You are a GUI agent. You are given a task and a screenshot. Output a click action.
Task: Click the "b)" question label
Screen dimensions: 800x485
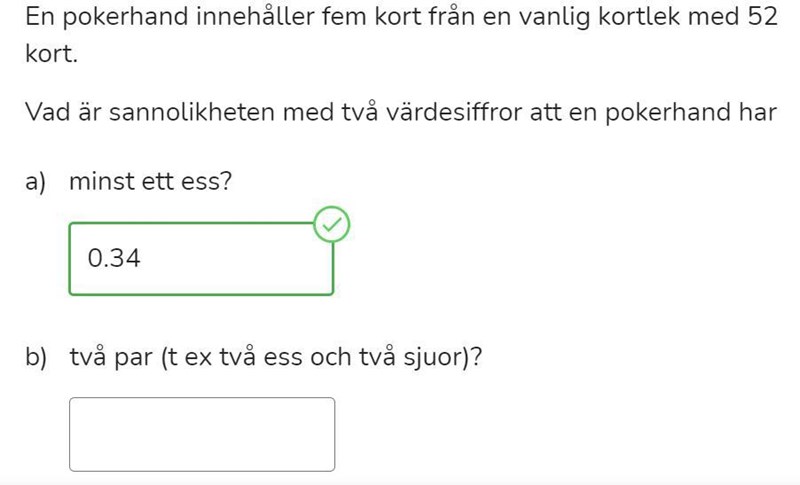[x=37, y=357]
